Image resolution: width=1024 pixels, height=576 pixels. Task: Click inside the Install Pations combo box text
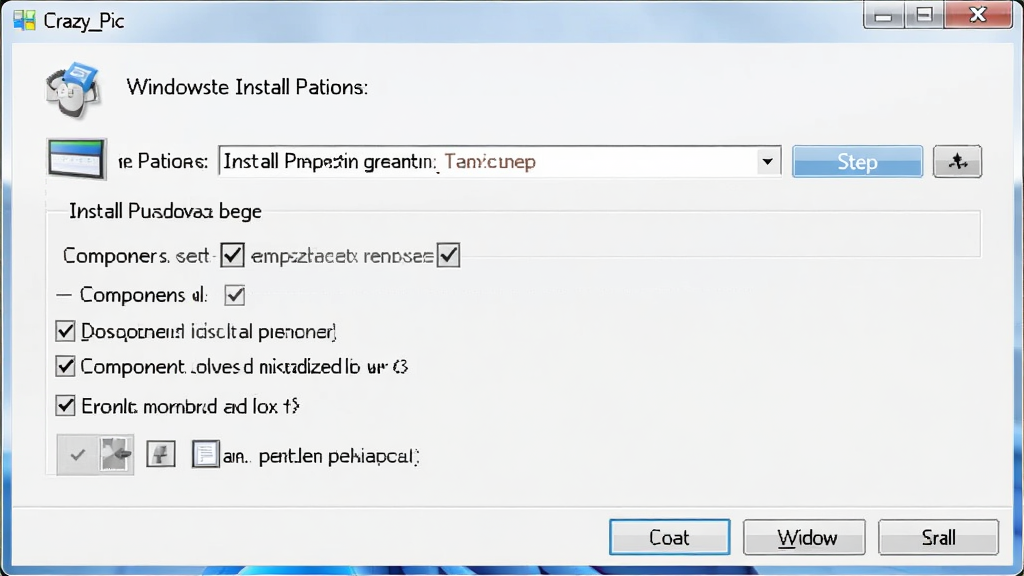click(x=487, y=161)
